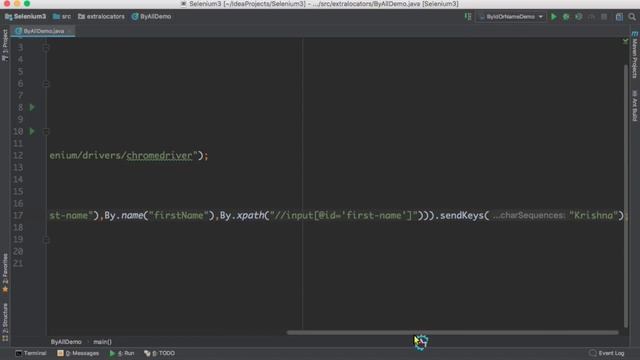Image resolution: width=640 pixels, height=360 pixels.
Task: Collapse the code fold marker on line 3
Action: (46, 48)
